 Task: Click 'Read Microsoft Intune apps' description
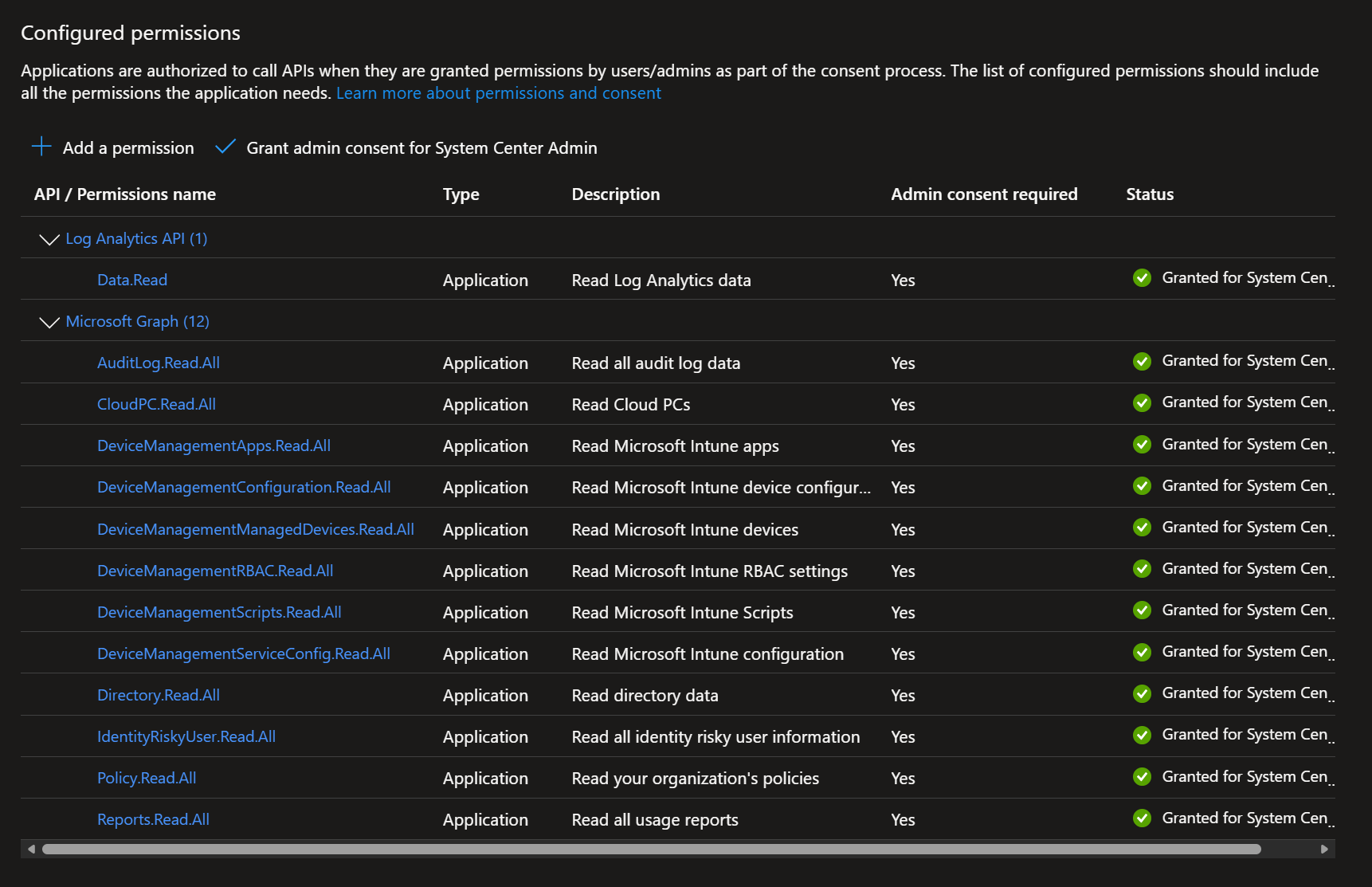point(676,446)
